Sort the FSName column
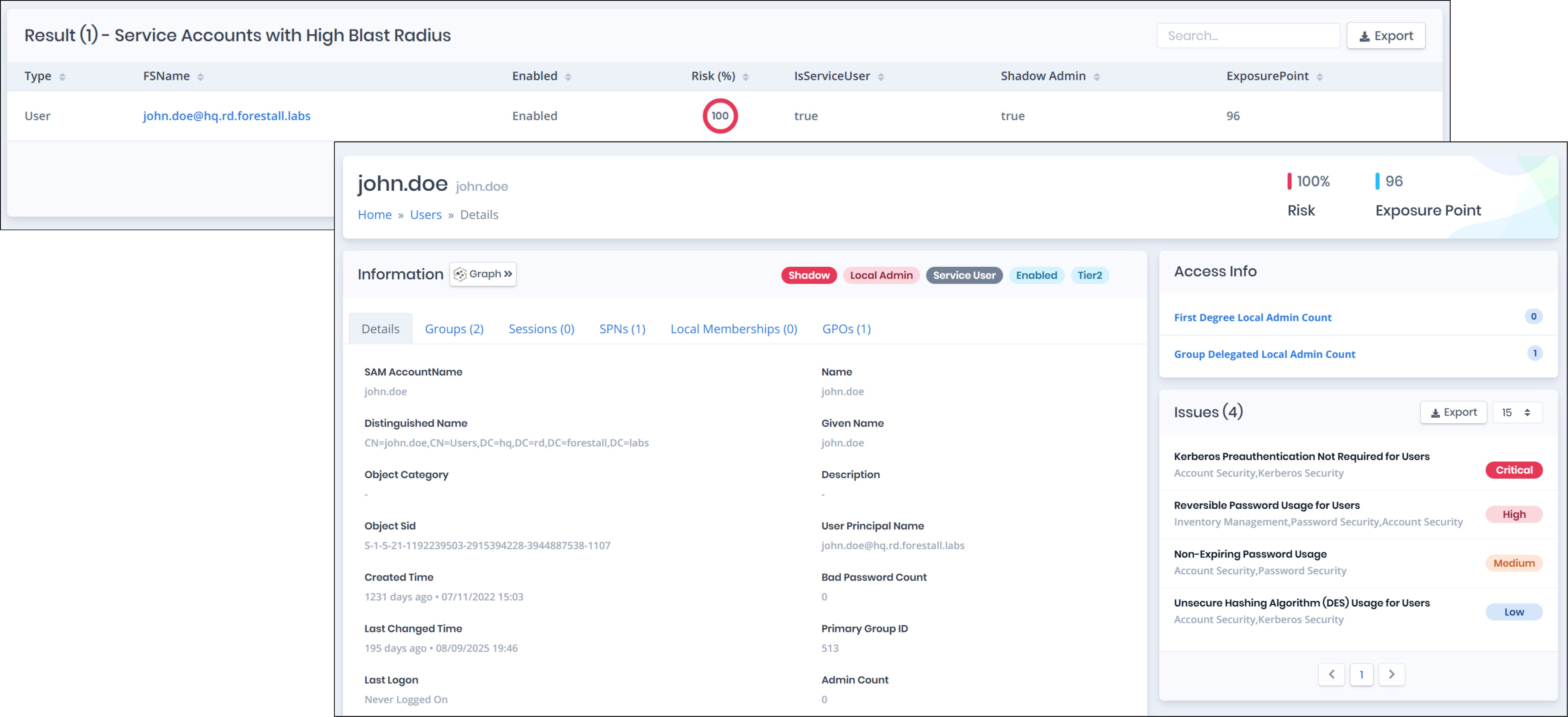The width and height of the screenshot is (1568, 717). click(x=201, y=76)
